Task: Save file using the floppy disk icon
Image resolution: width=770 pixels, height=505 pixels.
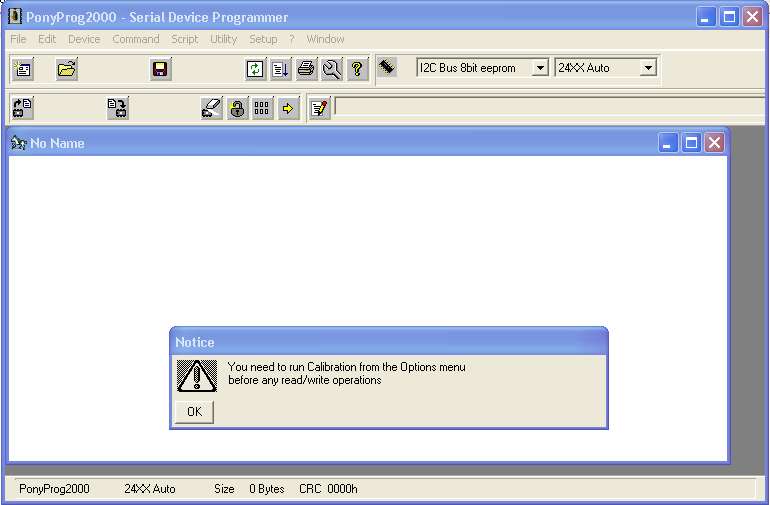Action: pos(160,69)
